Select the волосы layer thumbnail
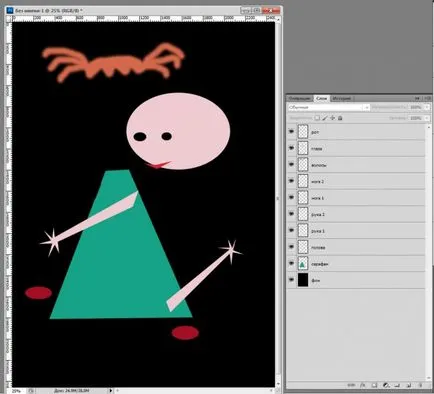 click(303, 164)
